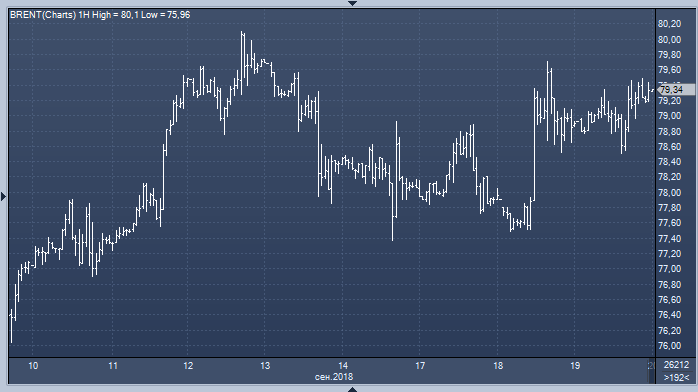698x392 pixels.
Task: Expand the left panel via right-pointing triangle
Action: click(4, 196)
